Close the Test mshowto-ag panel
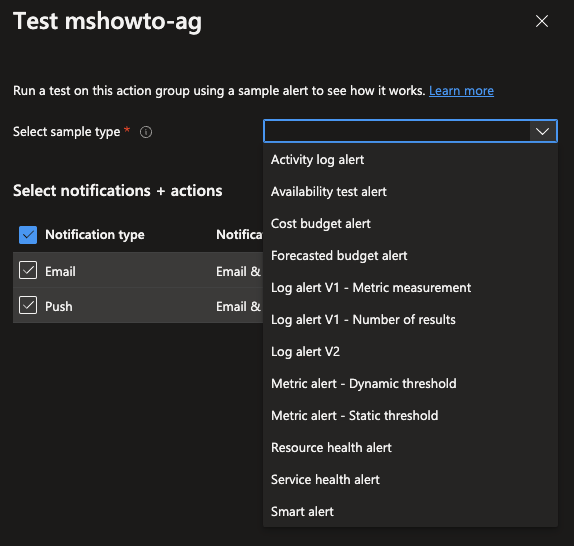This screenshot has width=574, height=546. pyautogui.click(x=542, y=21)
